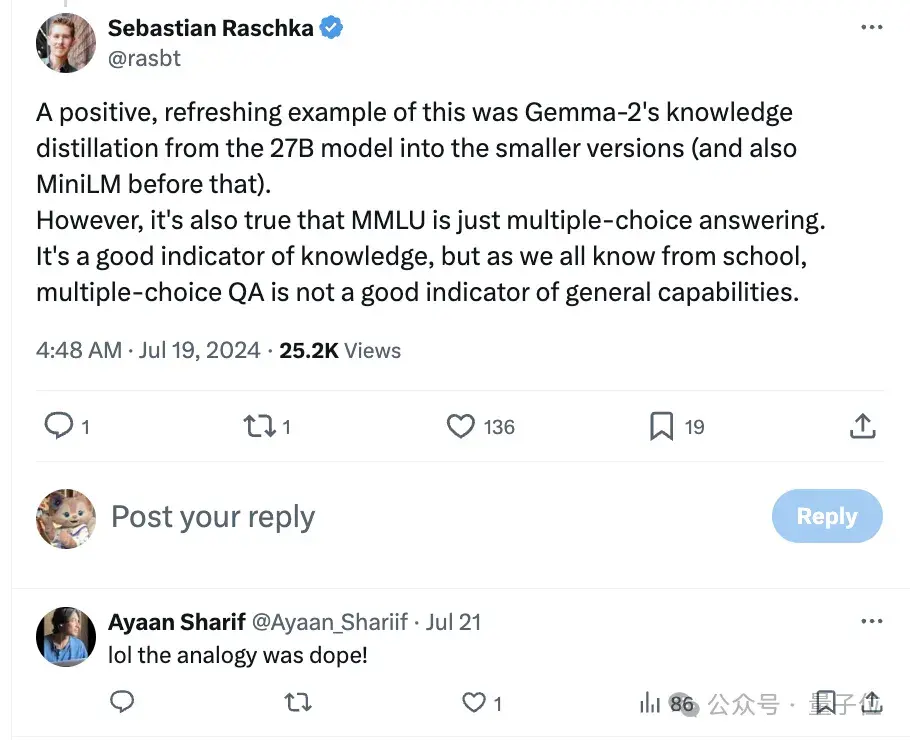Open more options on Ayaan Sharif's reply

tap(872, 622)
